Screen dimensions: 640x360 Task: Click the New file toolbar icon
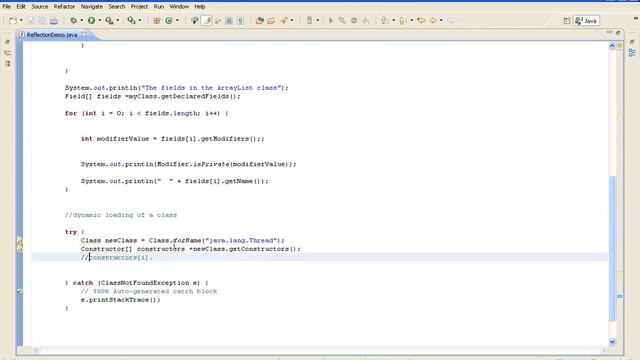[x=13, y=20]
